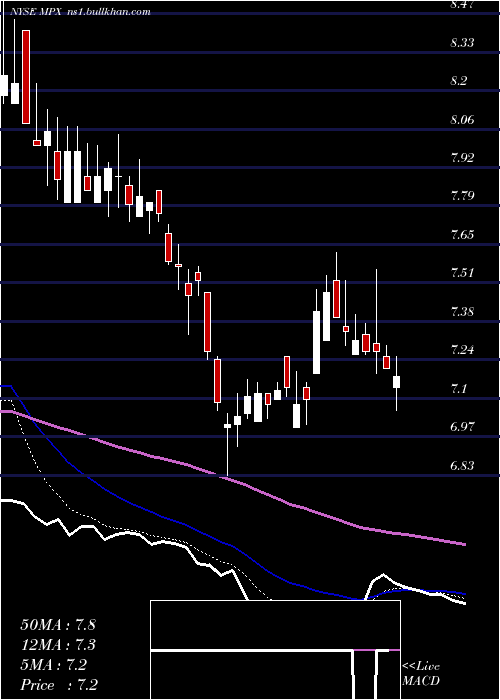The width and height of the screenshot is (500, 700).
Task: Click the 50MA : 7.8 legend entry
Action: click(x=58, y=625)
